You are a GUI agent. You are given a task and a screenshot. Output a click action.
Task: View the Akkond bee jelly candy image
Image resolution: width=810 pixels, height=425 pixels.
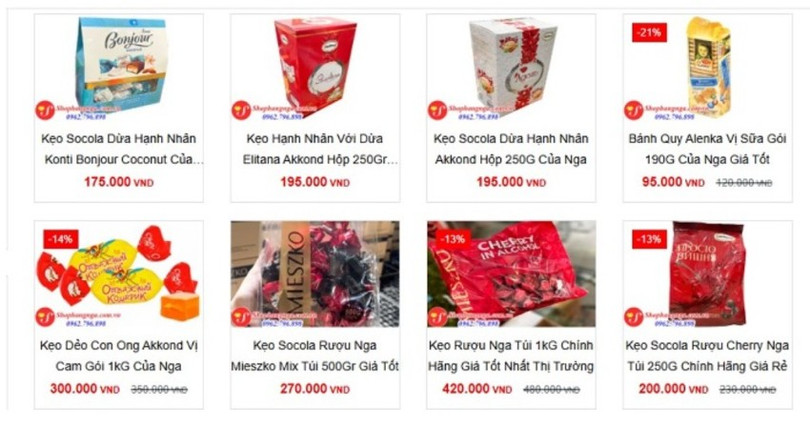pos(119,274)
